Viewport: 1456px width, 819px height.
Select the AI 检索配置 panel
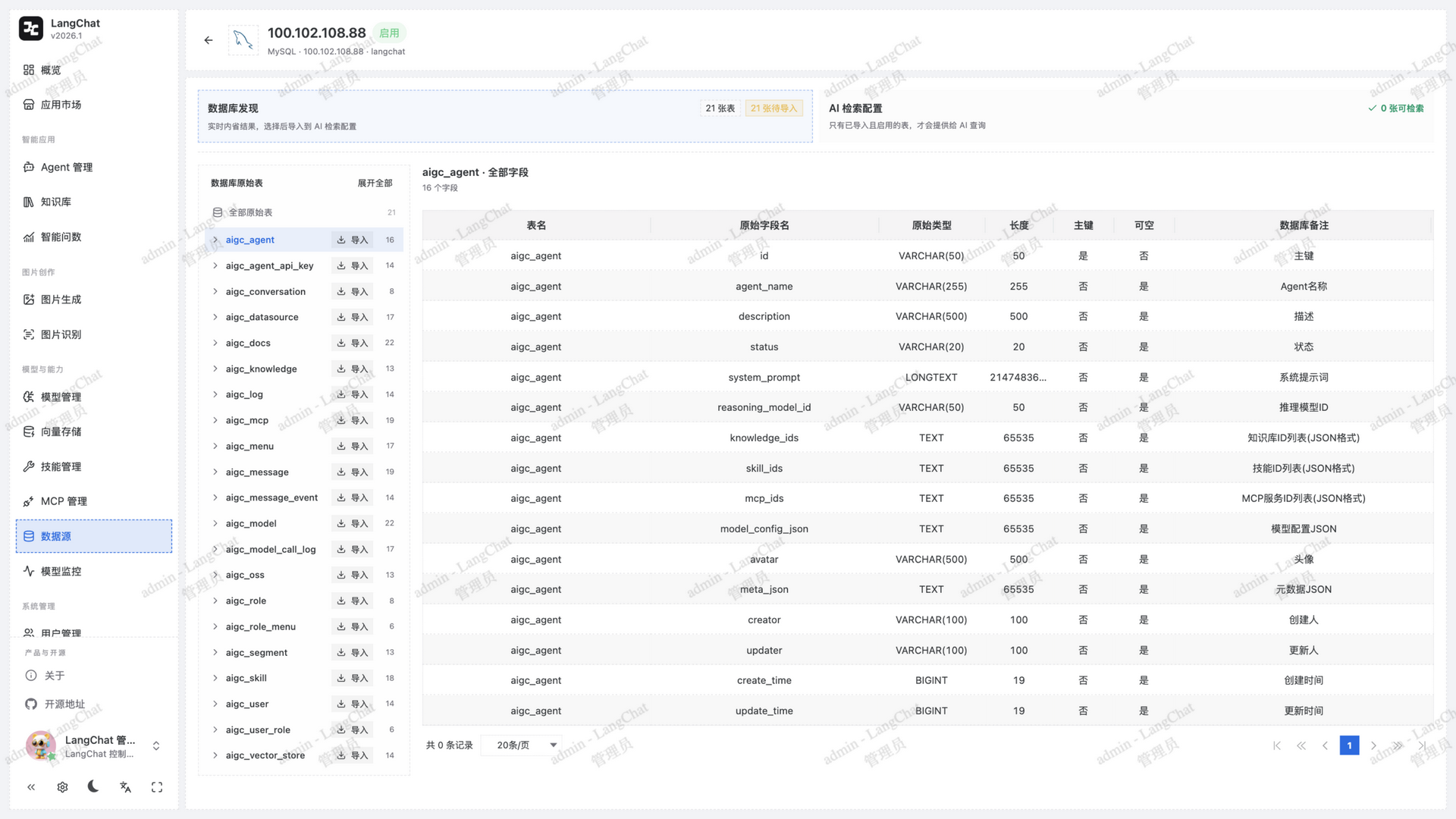(x=1126, y=116)
